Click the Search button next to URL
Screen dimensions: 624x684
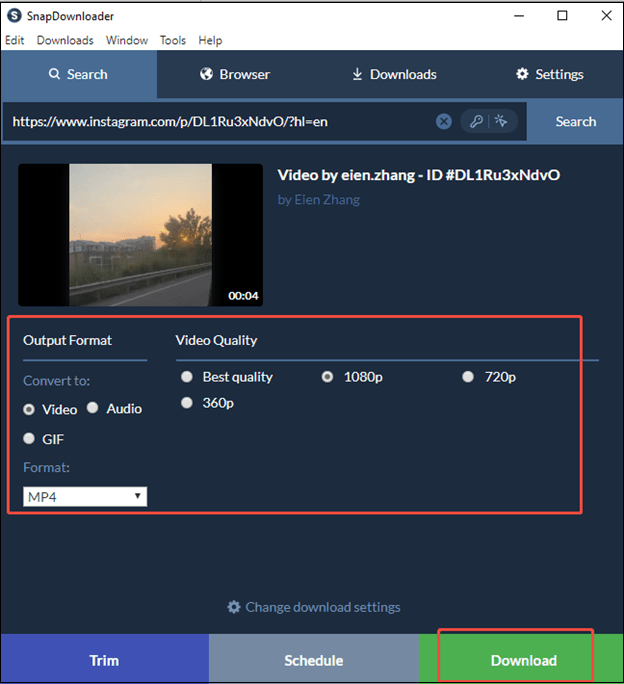pyautogui.click(x=576, y=121)
